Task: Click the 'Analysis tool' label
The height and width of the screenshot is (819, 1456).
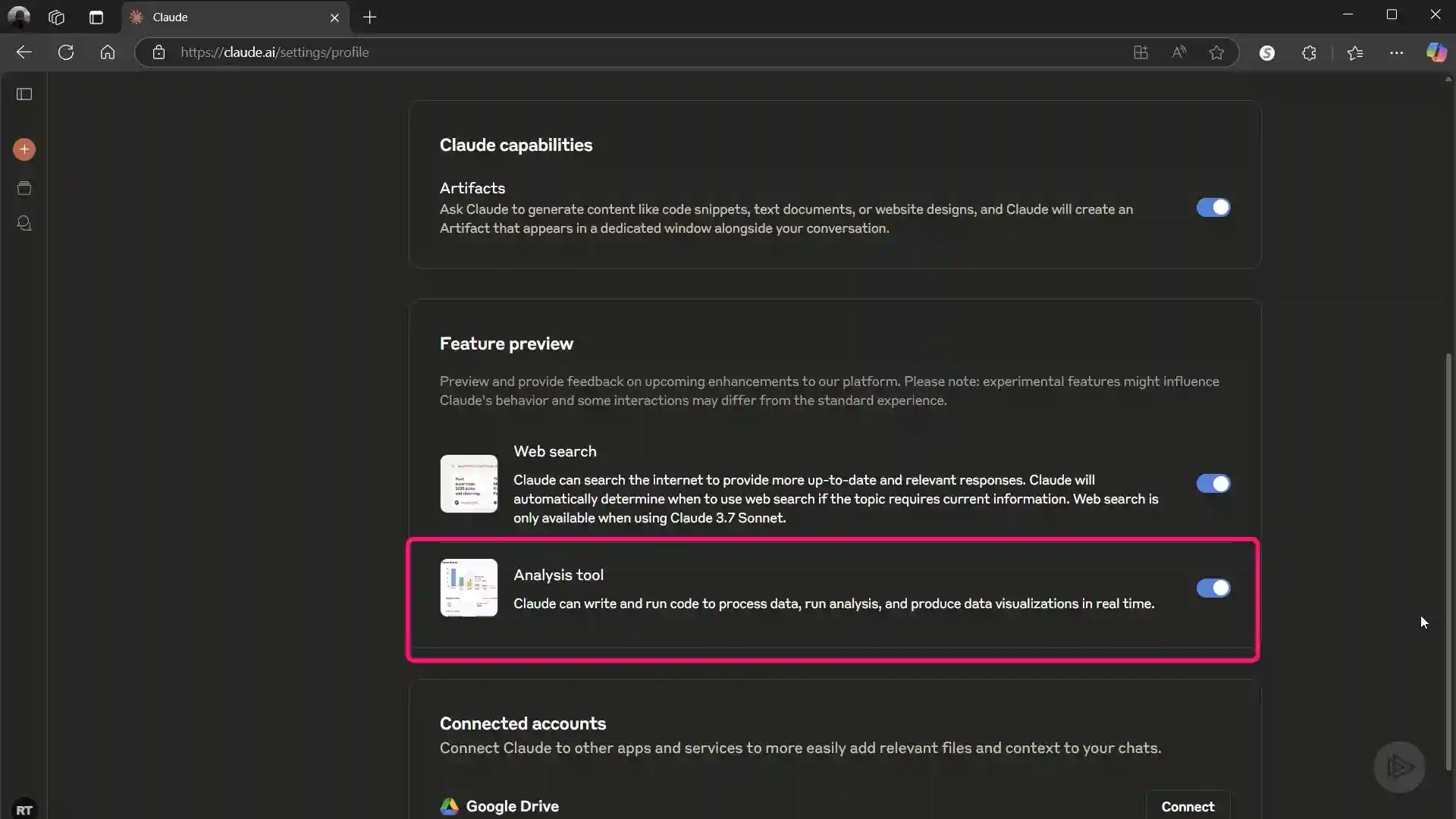Action: pos(558,575)
